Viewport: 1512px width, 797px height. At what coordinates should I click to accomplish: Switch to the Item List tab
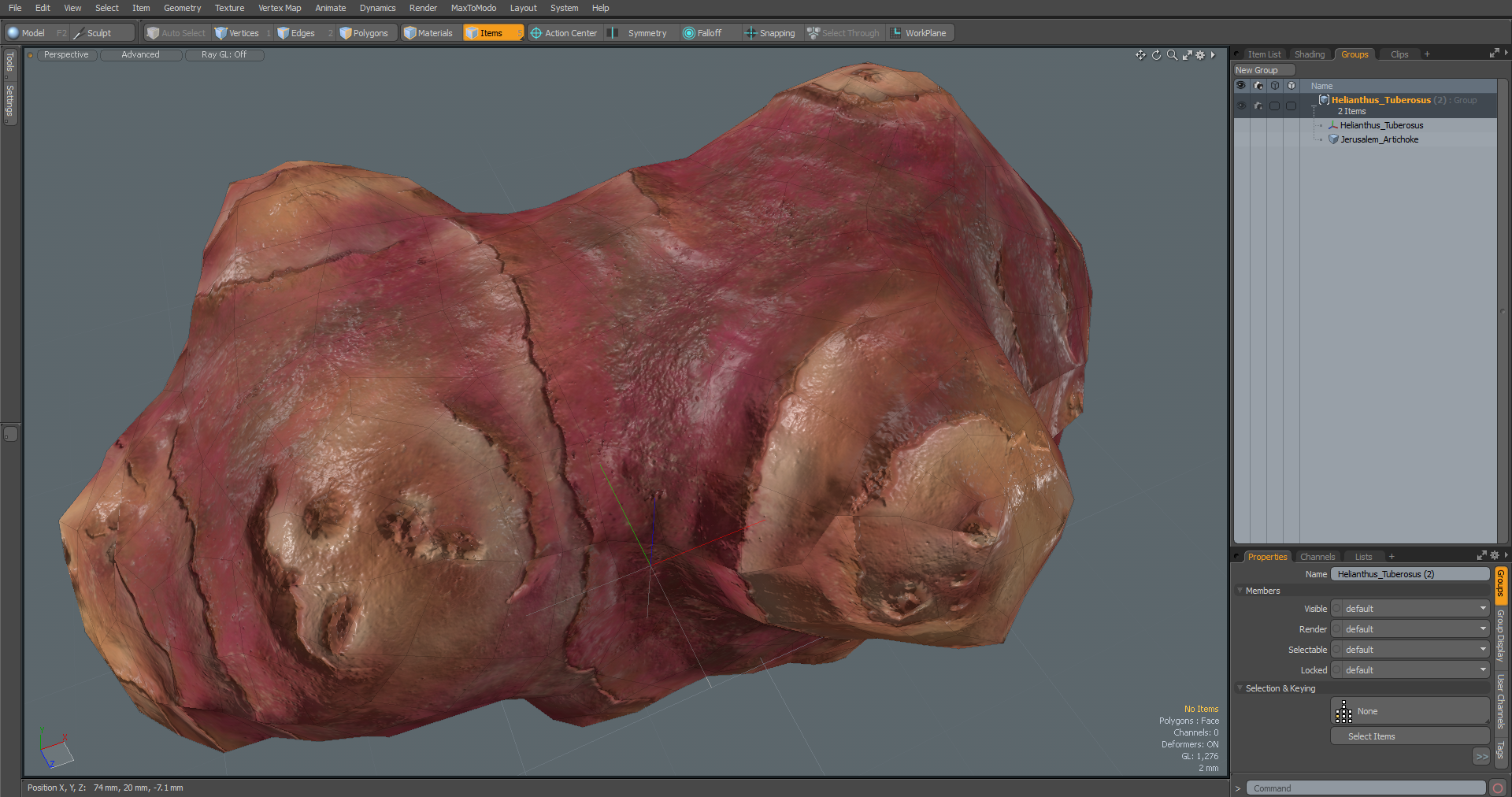click(1264, 54)
